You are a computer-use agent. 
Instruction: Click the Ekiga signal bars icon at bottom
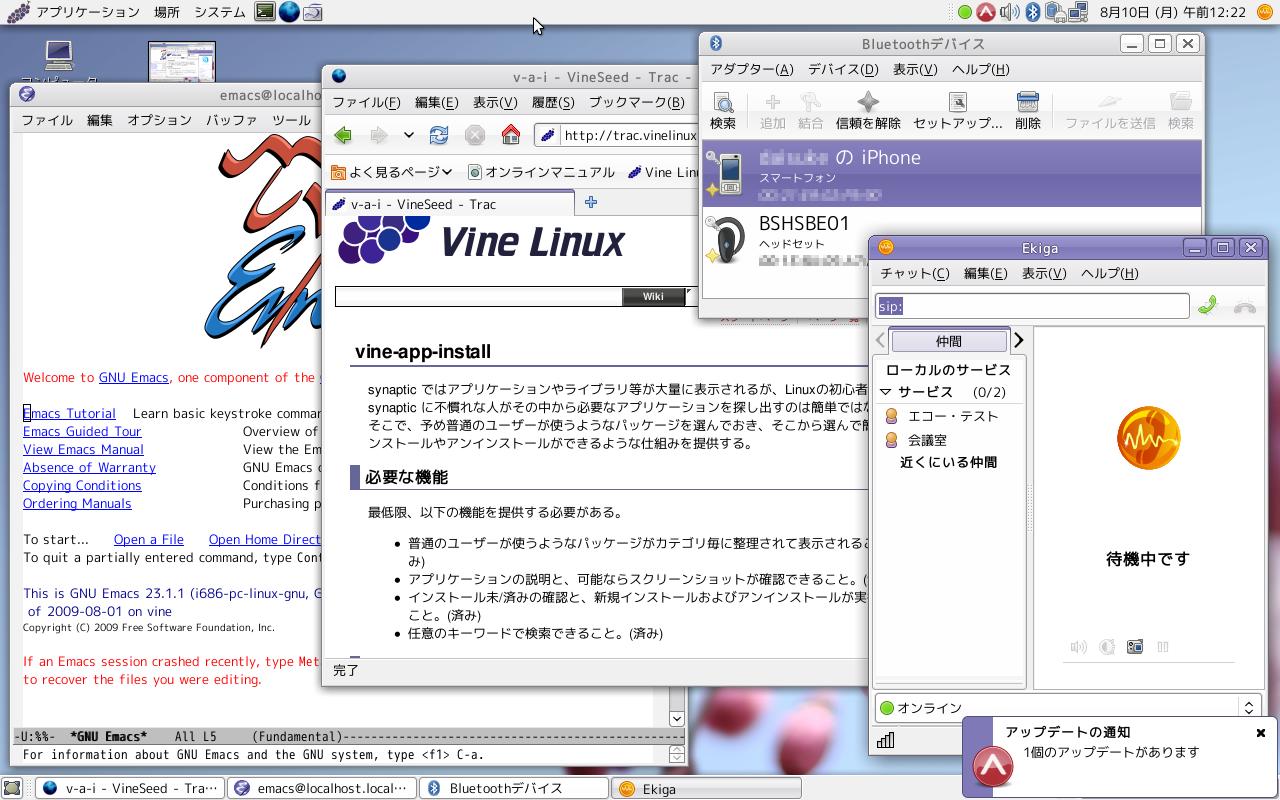885,740
